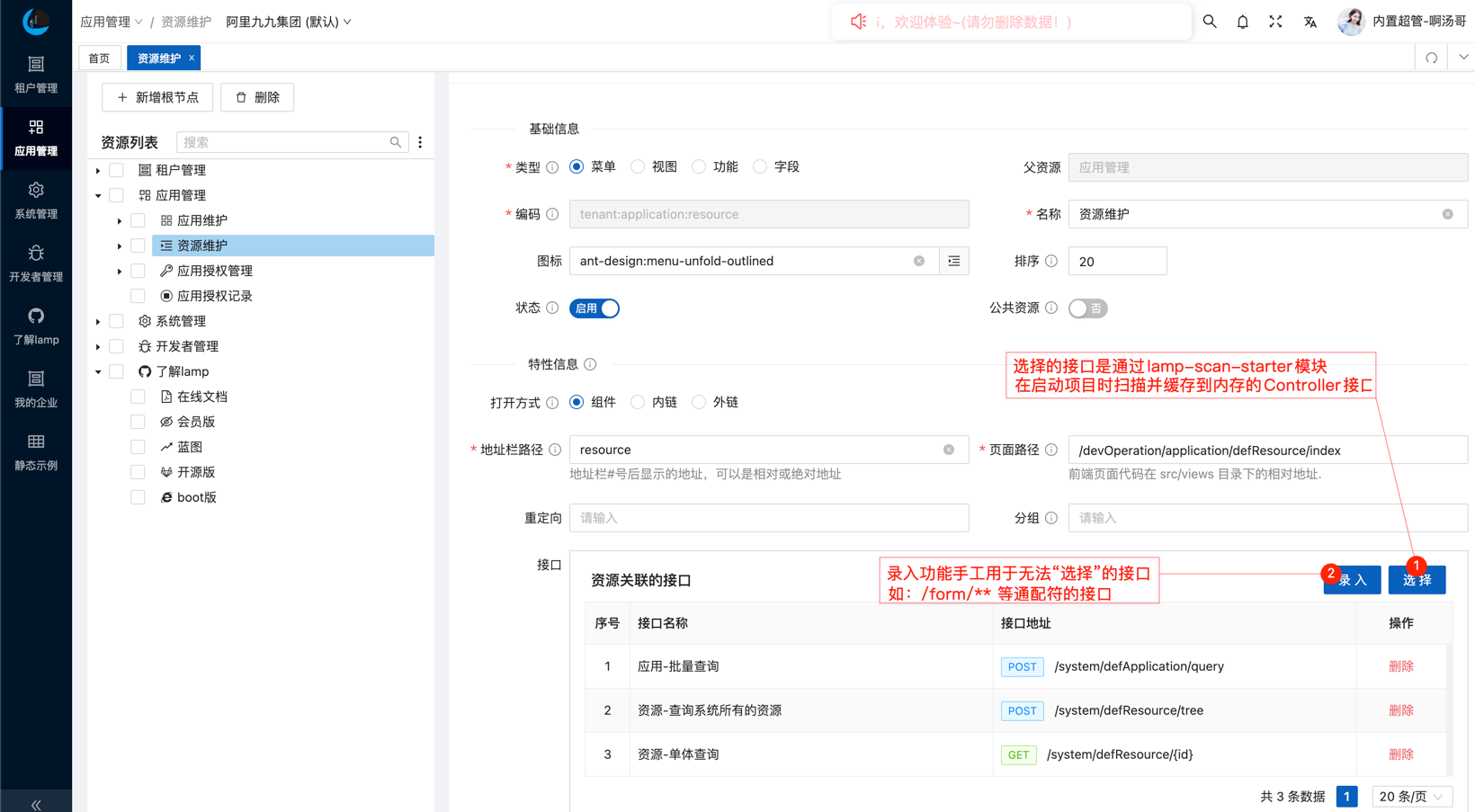This screenshot has height=812, width=1475.
Task: Click the search magnifier icon in top header
Action: tap(1210, 22)
